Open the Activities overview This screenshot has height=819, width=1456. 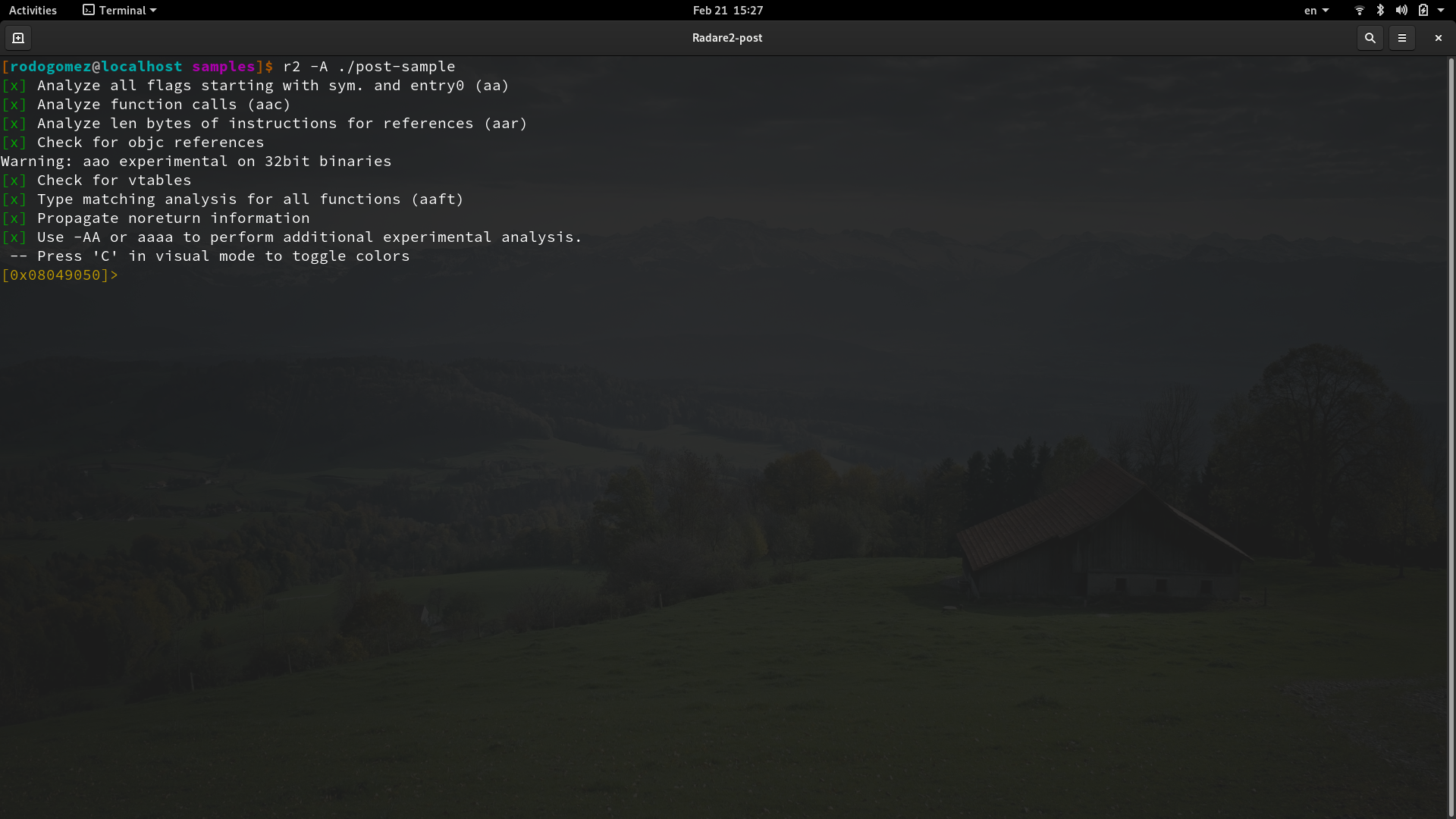[33, 11]
